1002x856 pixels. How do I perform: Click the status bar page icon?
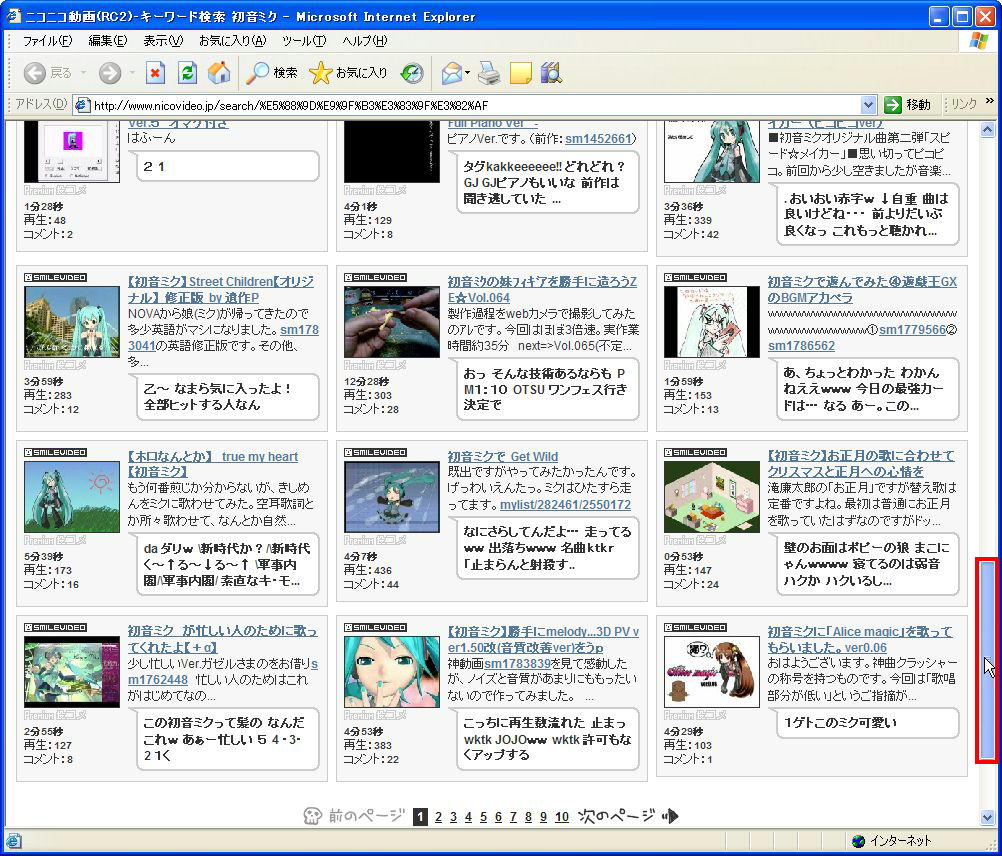pos(13,841)
